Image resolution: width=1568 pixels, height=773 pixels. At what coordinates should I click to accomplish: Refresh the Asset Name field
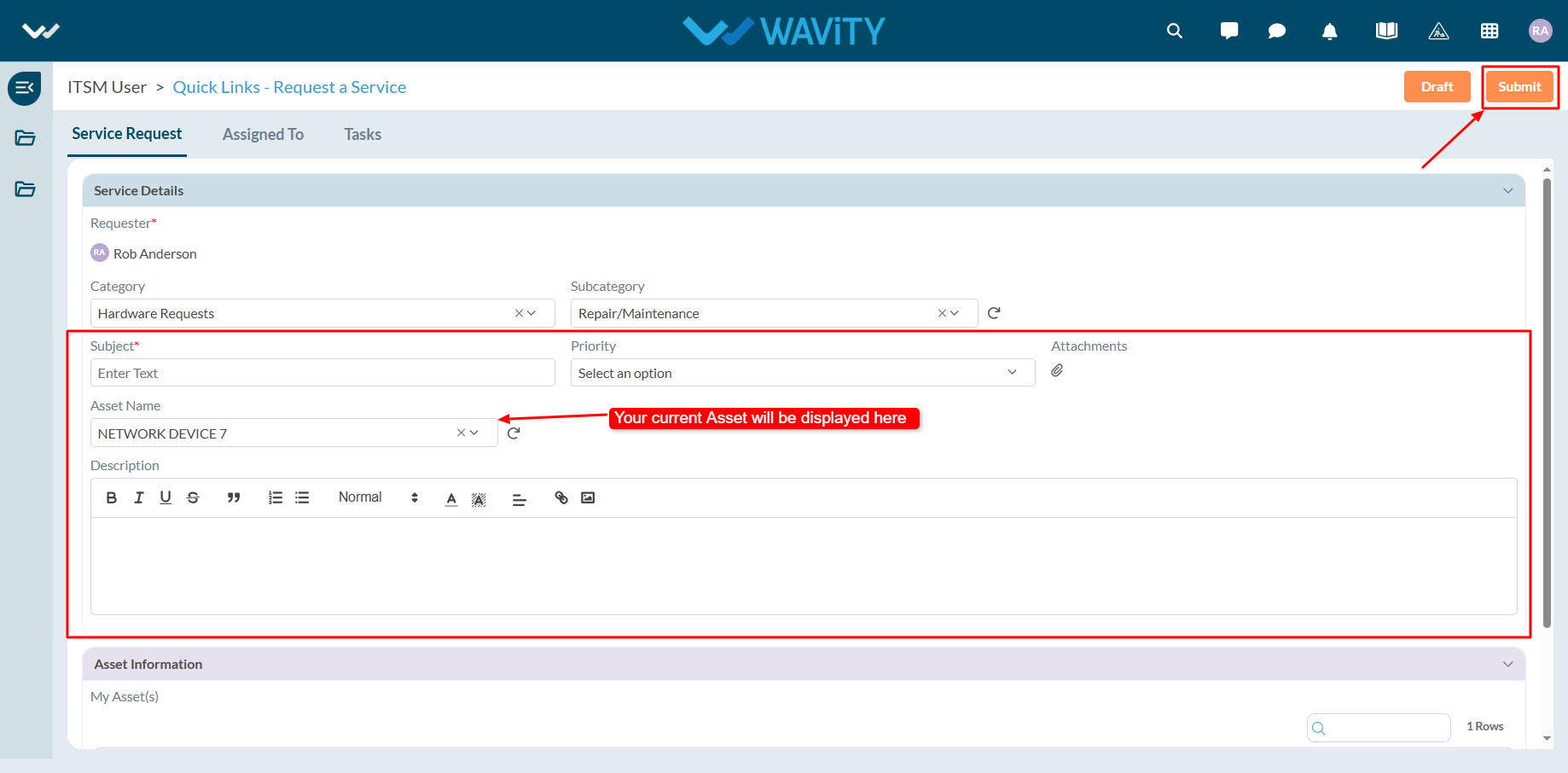pyautogui.click(x=514, y=433)
